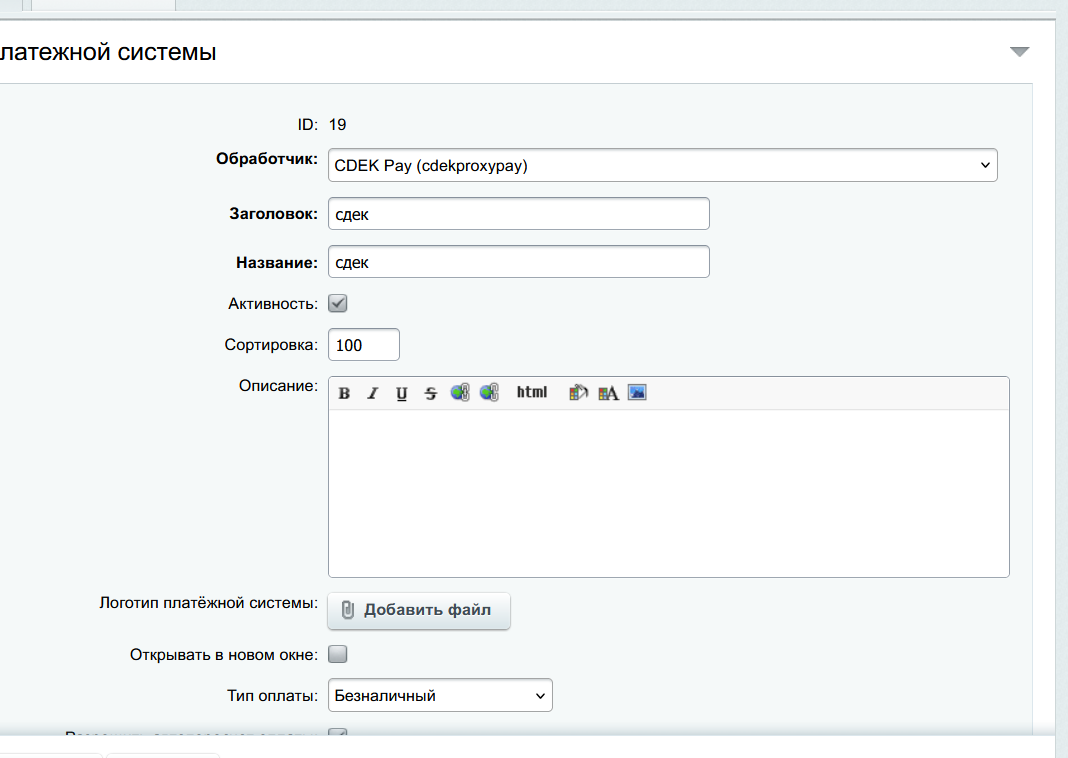Click the link icon beside the html button

coord(489,393)
